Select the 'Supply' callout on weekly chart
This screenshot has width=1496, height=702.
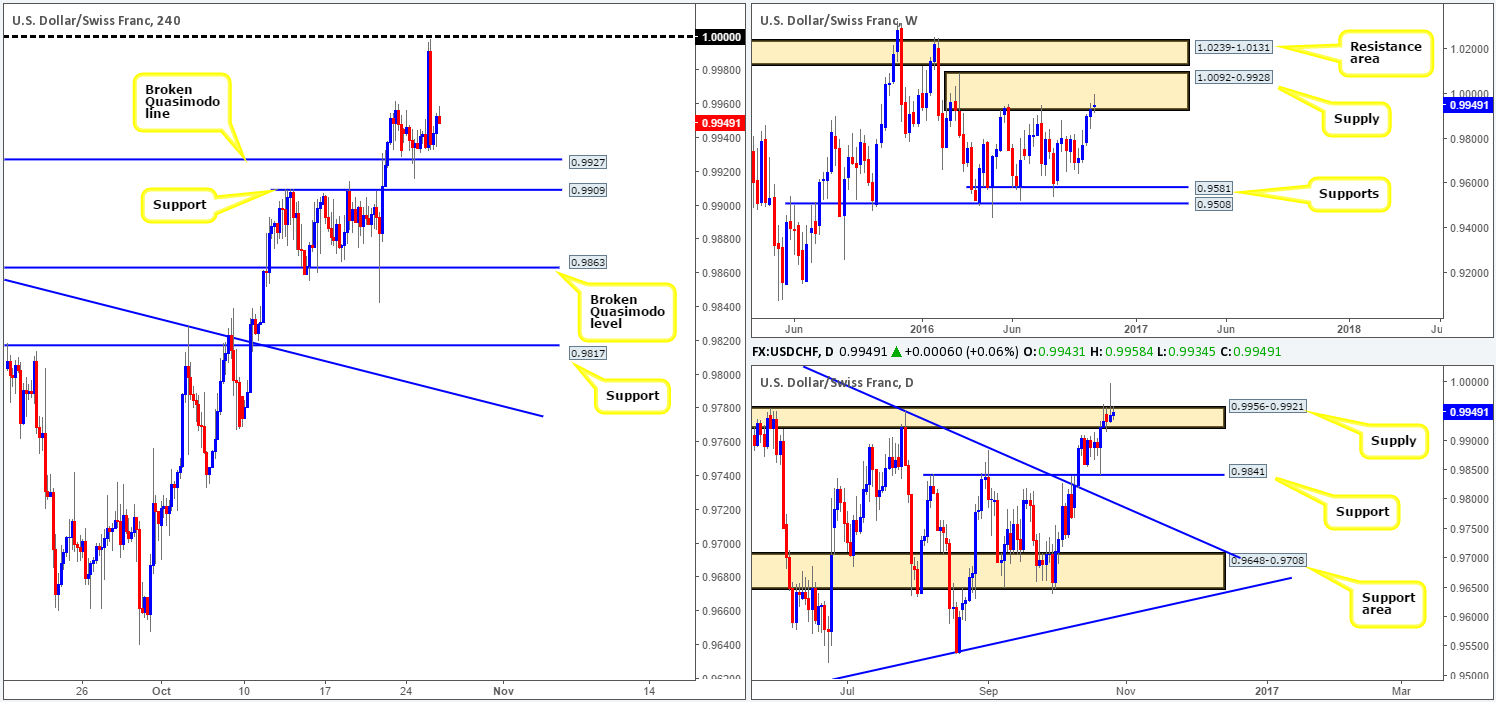[1354, 119]
